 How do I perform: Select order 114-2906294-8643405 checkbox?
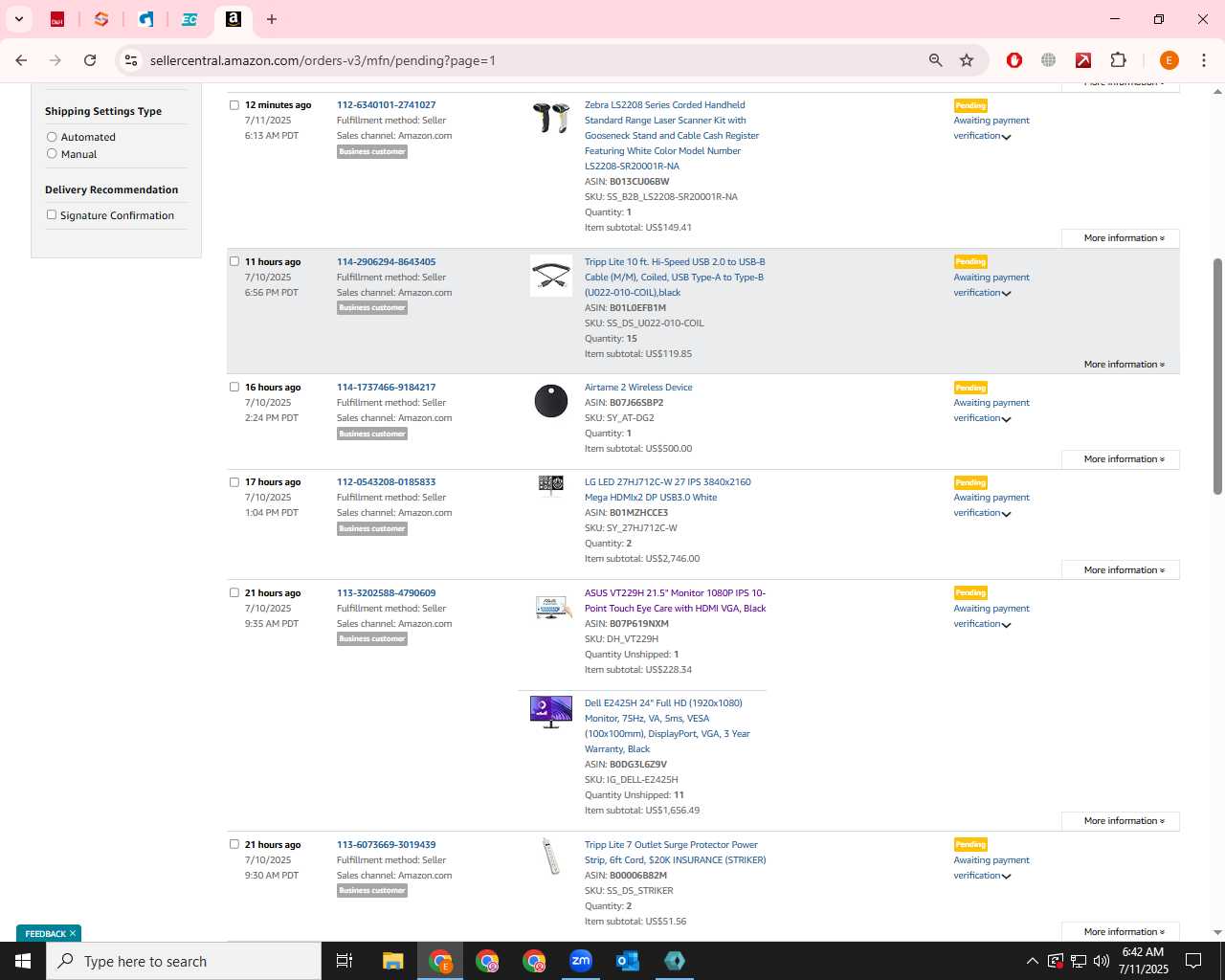pos(234,261)
